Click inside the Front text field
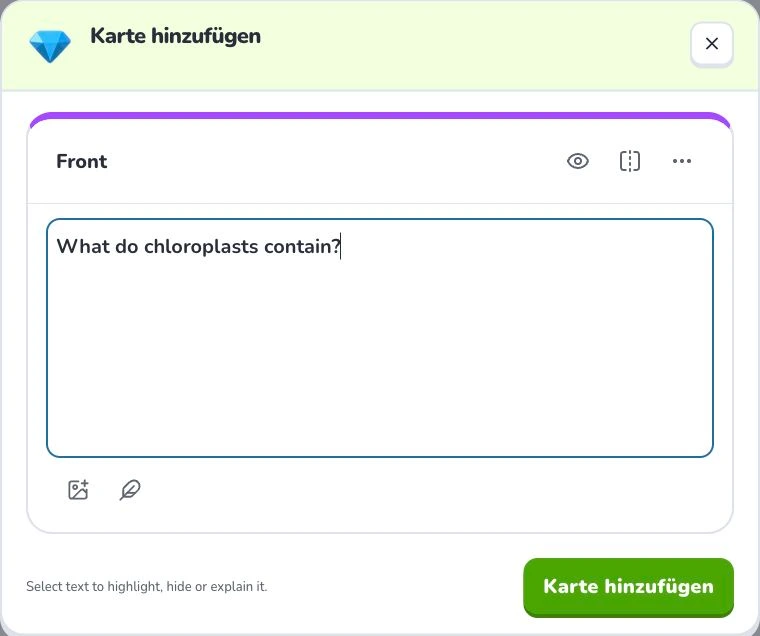The width and height of the screenshot is (760, 636). click(x=380, y=338)
